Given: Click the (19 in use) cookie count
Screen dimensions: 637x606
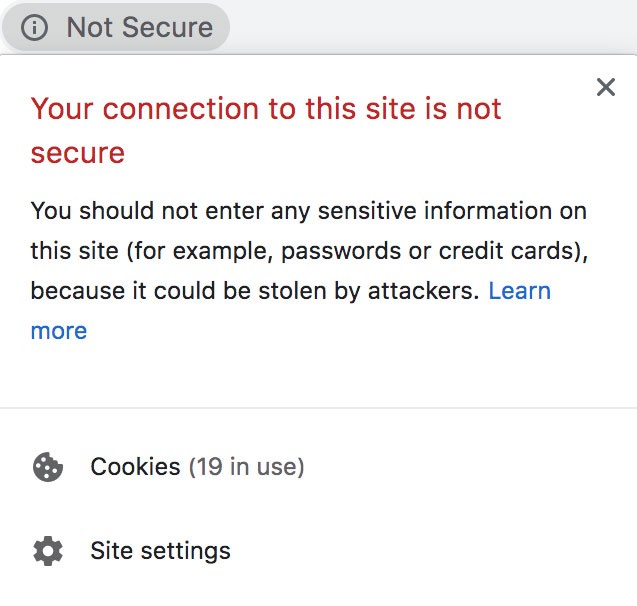Looking at the screenshot, I should tap(247, 467).
